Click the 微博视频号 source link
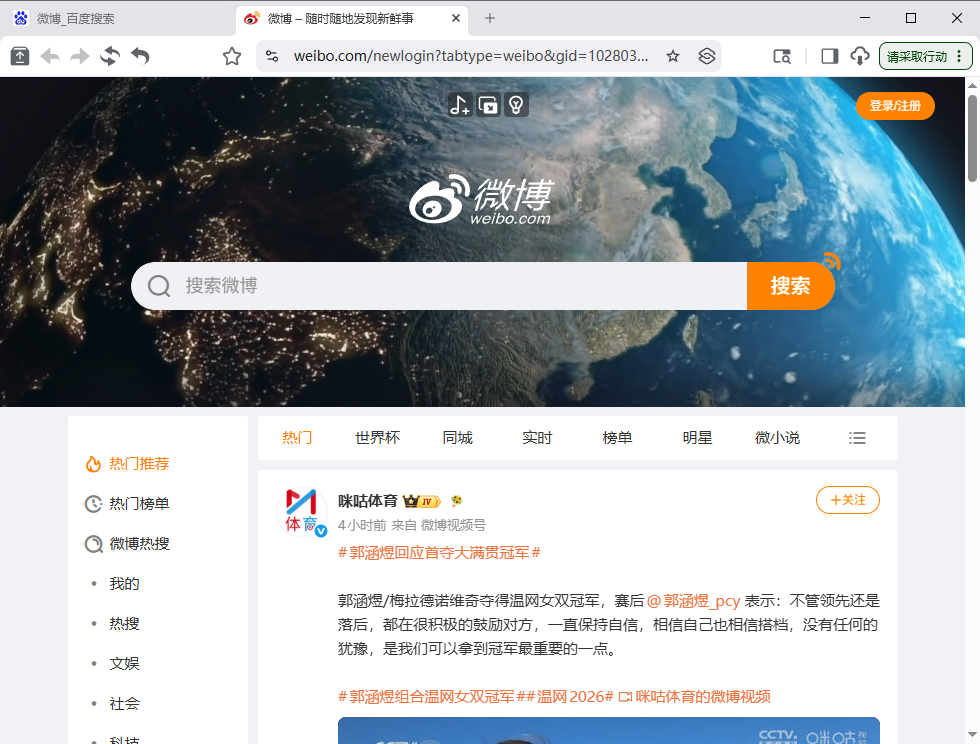The image size is (980, 744). point(453,525)
